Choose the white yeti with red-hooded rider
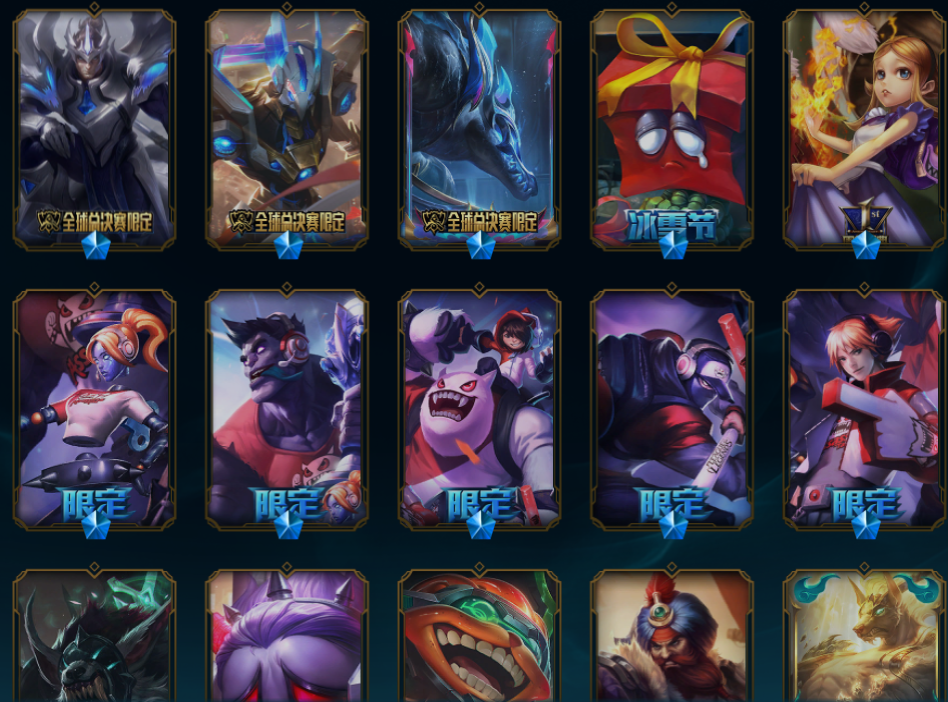The height and width of the screenshot is (702, 948). click(479, 409)
